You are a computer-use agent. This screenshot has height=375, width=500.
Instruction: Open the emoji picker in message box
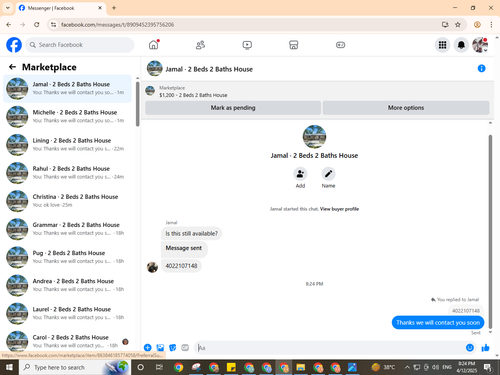tap(470, 348)
